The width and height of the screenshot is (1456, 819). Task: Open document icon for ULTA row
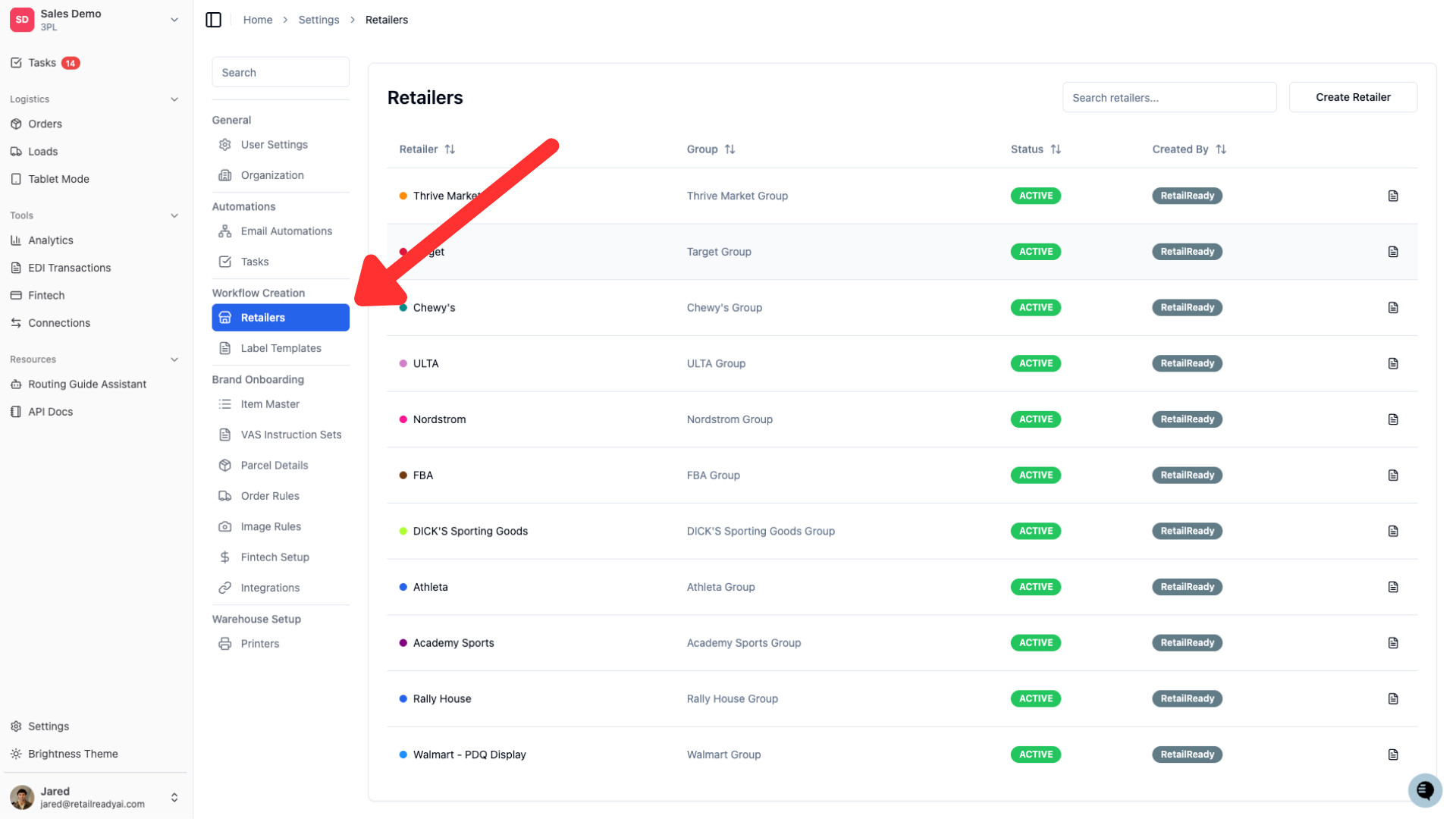(x=1393, y=363)
